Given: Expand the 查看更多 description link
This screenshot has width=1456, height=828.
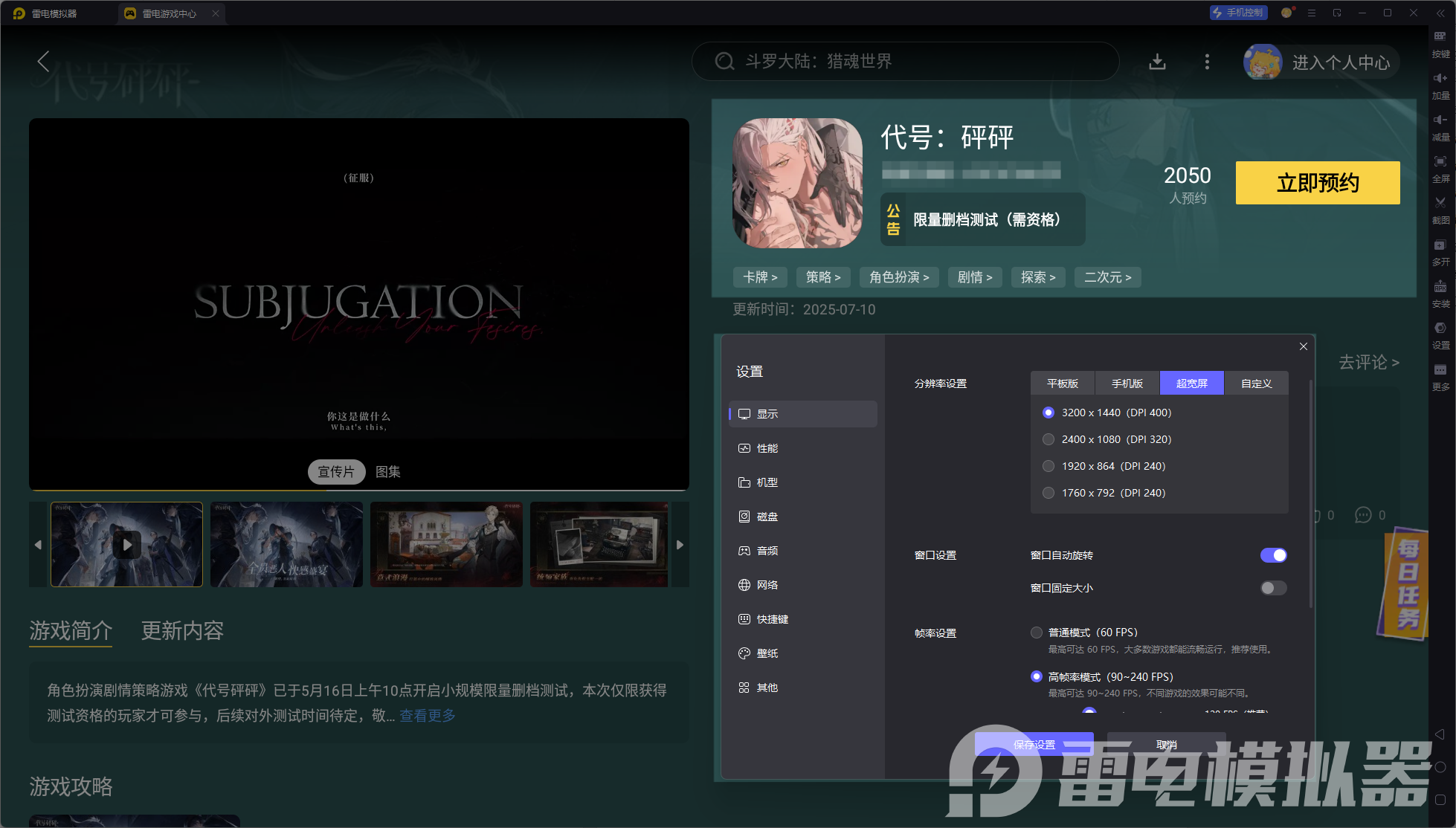Looking at the screenshot, I should pos(428,716).
